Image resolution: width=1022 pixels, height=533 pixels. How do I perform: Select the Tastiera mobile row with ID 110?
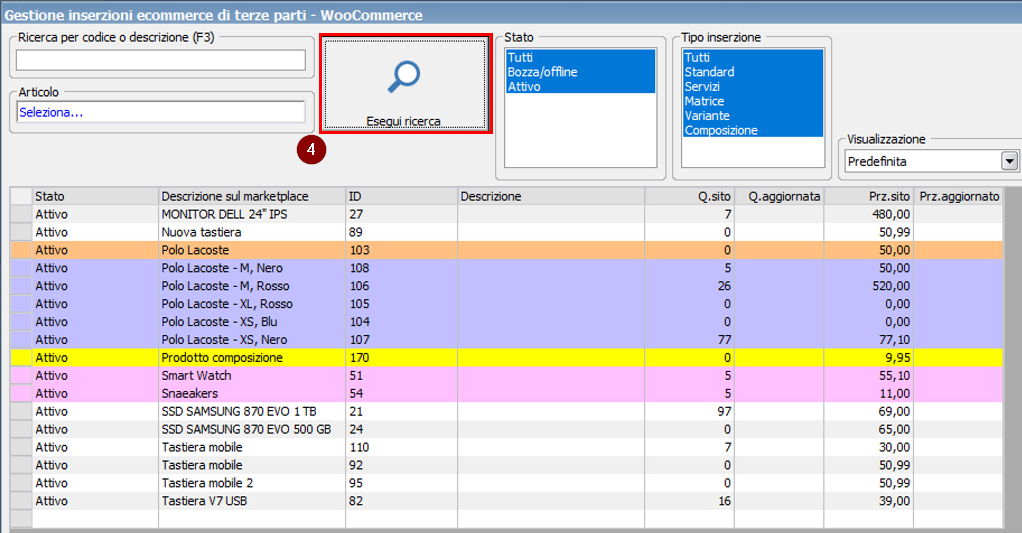506,447
